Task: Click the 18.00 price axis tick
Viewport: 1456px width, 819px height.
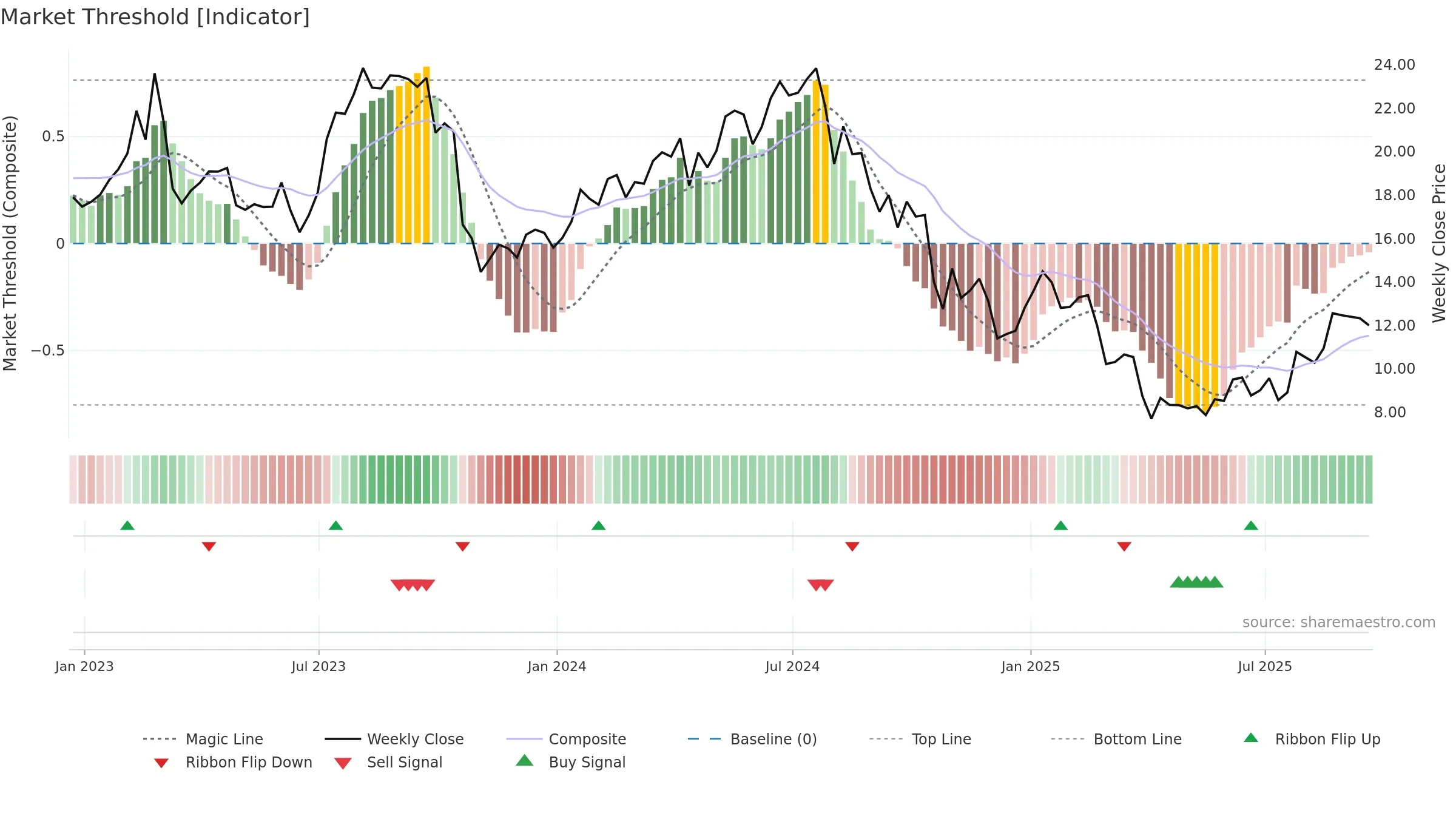Action: 1395,195
